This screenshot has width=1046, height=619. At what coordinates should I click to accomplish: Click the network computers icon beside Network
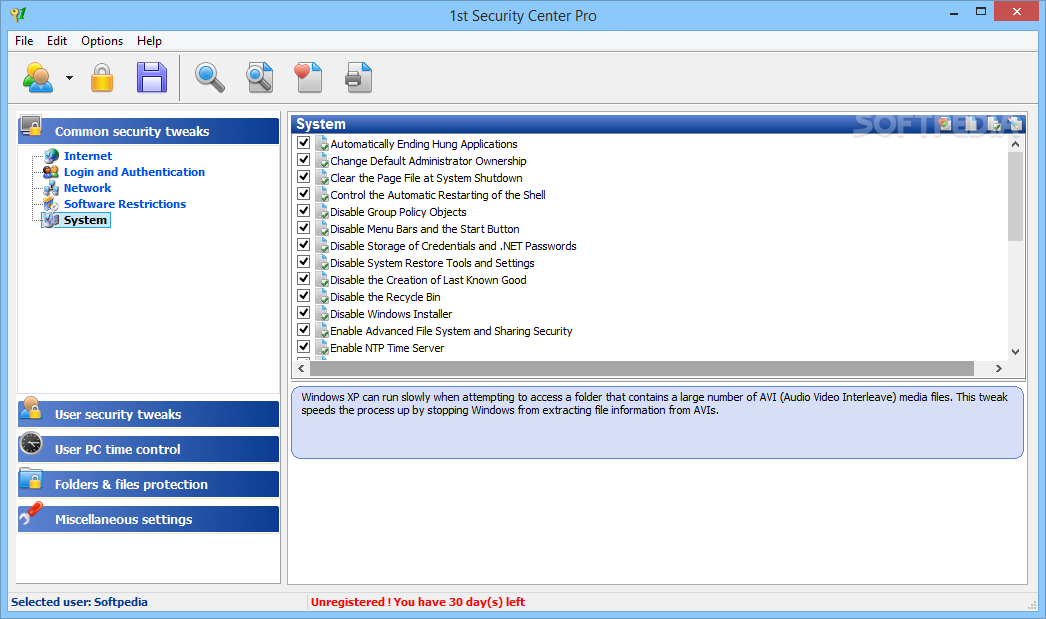point(51,188)
